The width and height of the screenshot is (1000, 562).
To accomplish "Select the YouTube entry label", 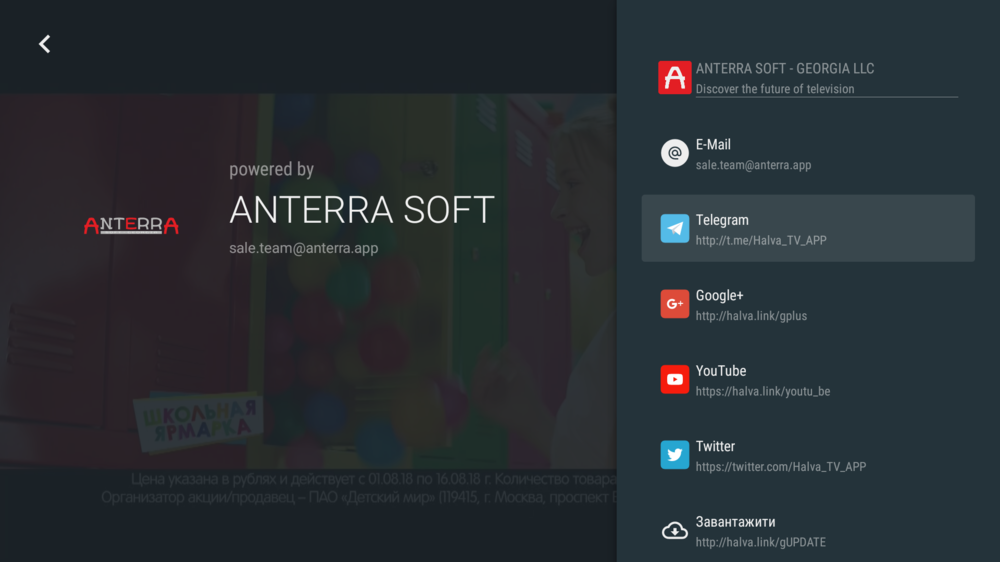I will tap(721, 371).
